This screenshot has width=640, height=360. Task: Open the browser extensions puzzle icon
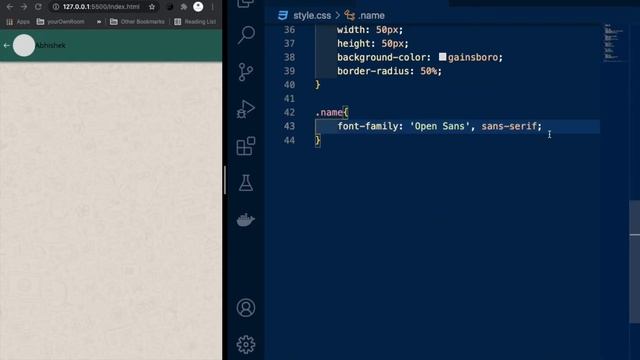(x=184, y=7)
